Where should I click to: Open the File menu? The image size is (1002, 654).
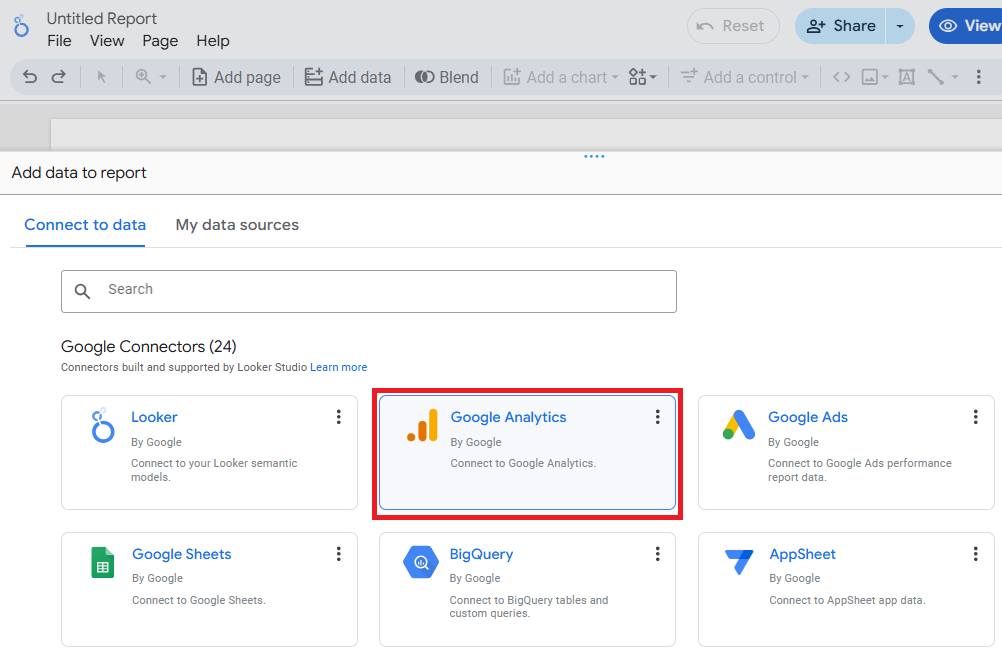59,41
